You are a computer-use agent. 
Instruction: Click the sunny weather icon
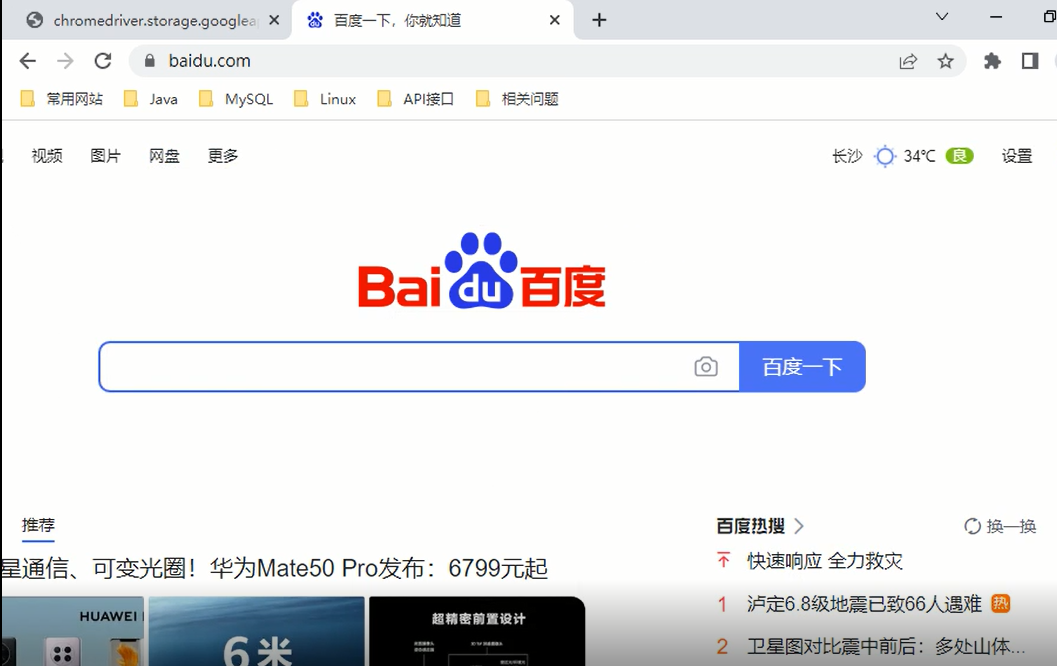click(884, 156)
